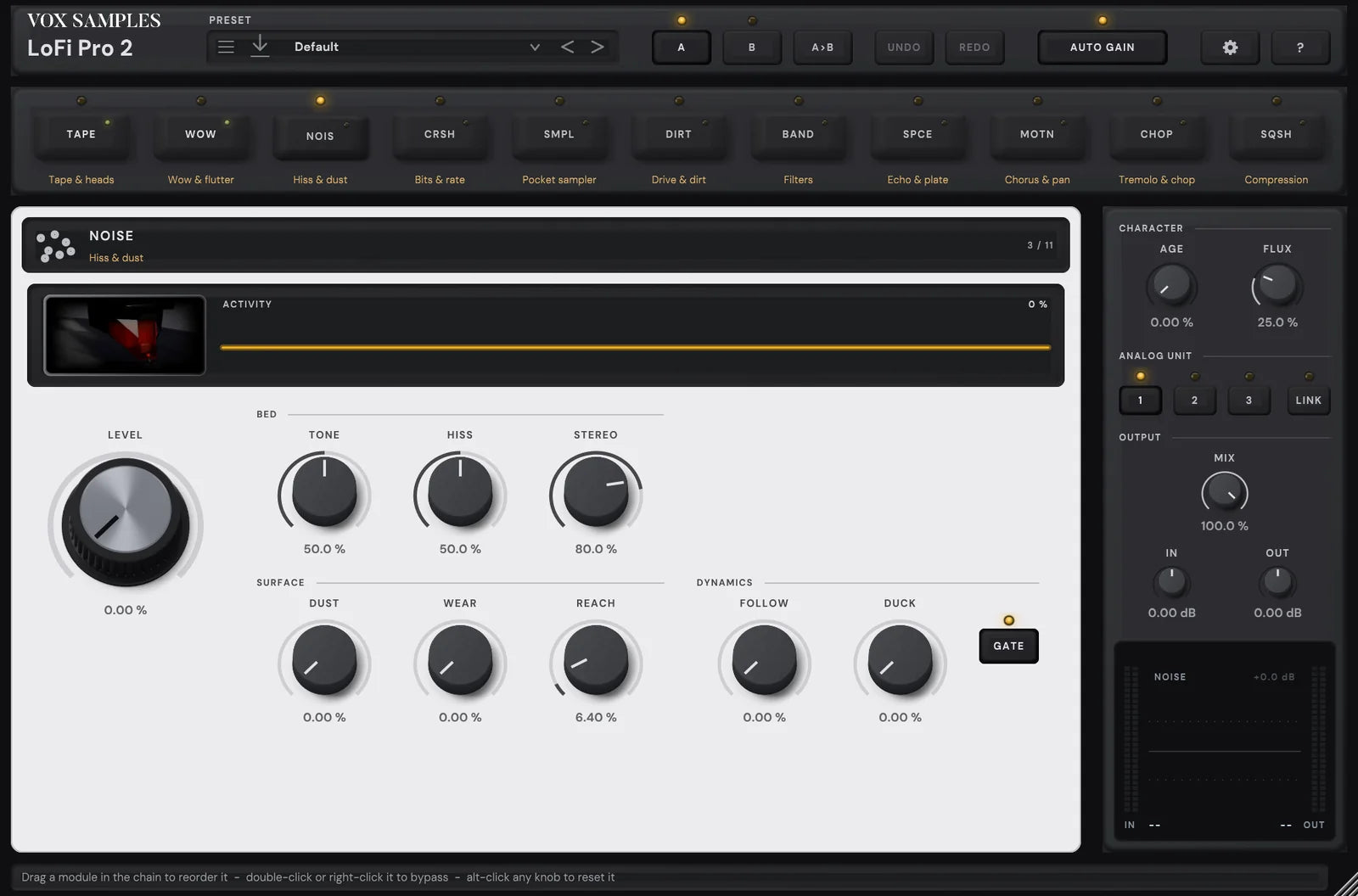The image size is (1358, 896).
Task: Click the FLUX character knob
Action: coord(1277,286)
